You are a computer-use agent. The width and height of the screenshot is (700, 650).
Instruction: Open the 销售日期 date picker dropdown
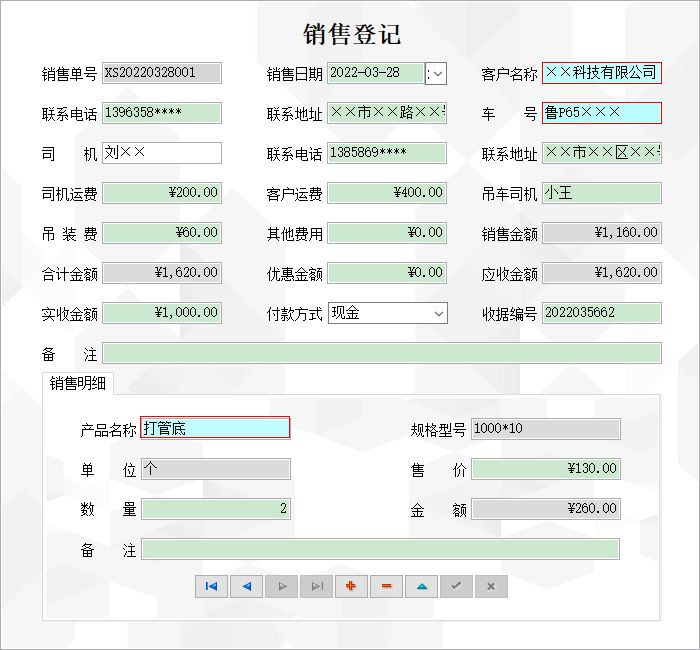[x=436, y=74]
